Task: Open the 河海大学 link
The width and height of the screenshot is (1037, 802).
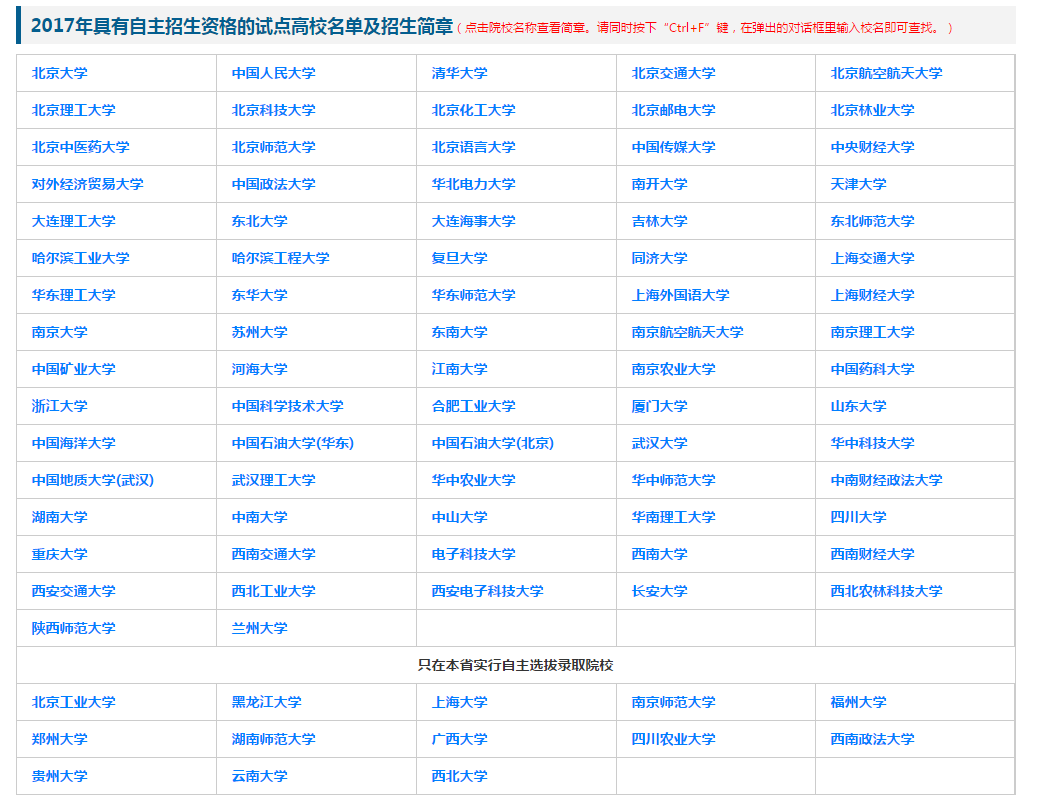Action: click(259, 370)
